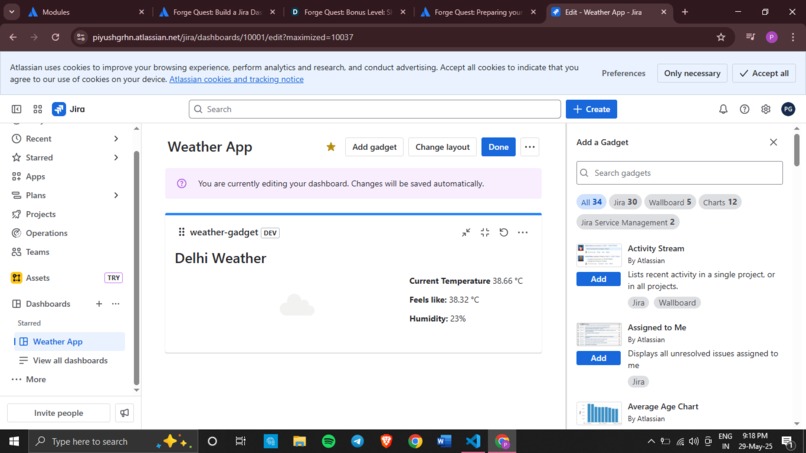The image size is (806, 453).
Task: Click the Average Age Chart thumbnail
Action: pos(598,413)
